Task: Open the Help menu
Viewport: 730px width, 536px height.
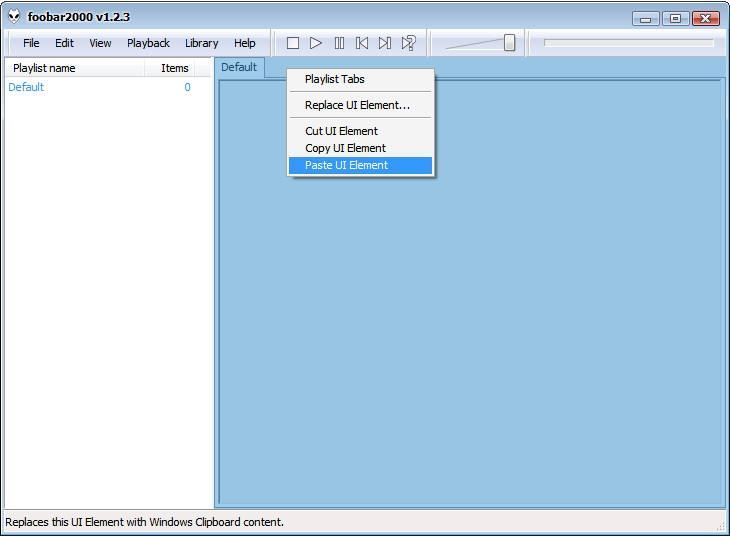Action: pyautogui.click(x=244, y=43)
